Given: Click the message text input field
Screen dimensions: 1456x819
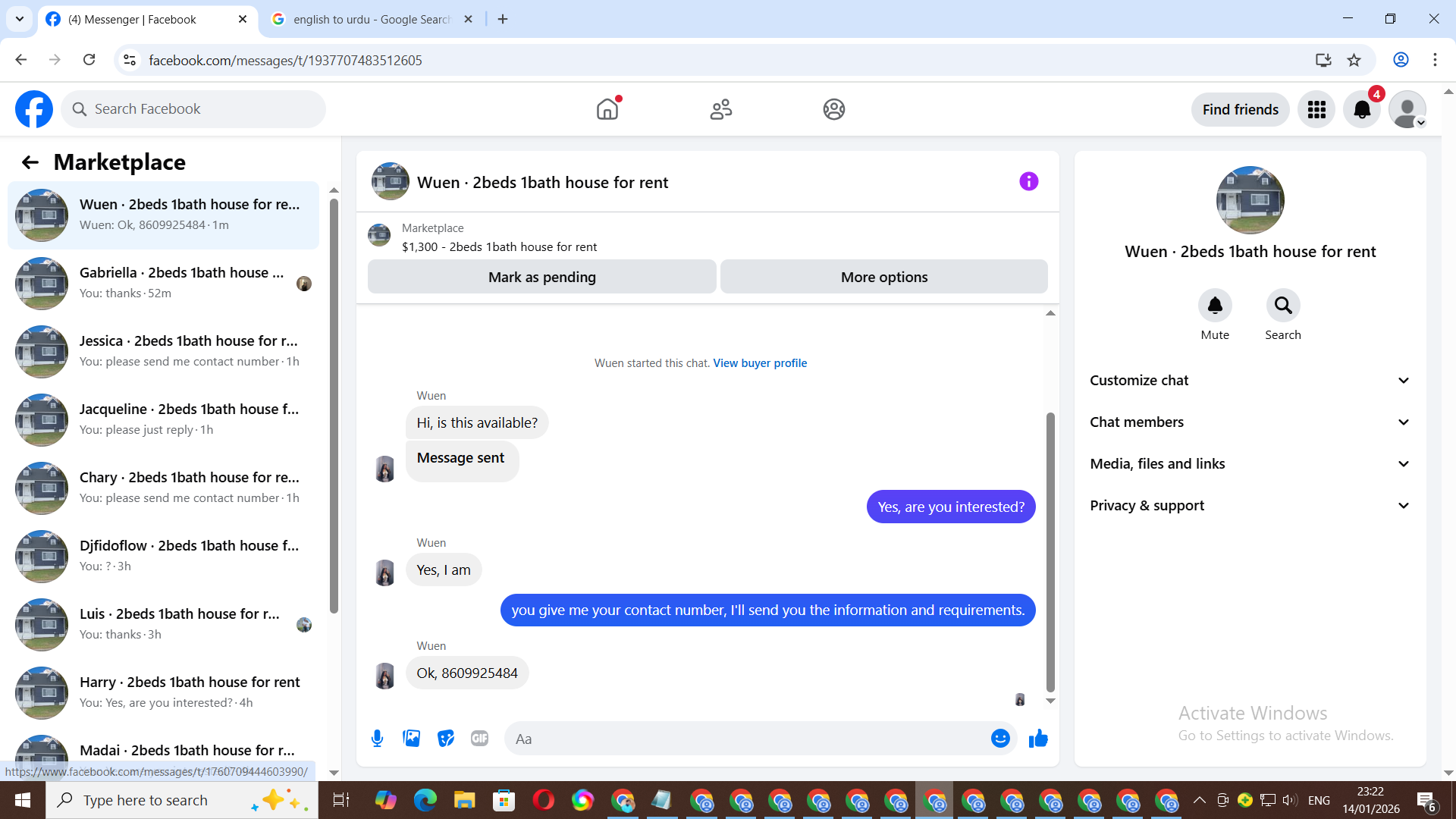Looking at the screenshot, I should pyautogui.click(x=747, y=739).
